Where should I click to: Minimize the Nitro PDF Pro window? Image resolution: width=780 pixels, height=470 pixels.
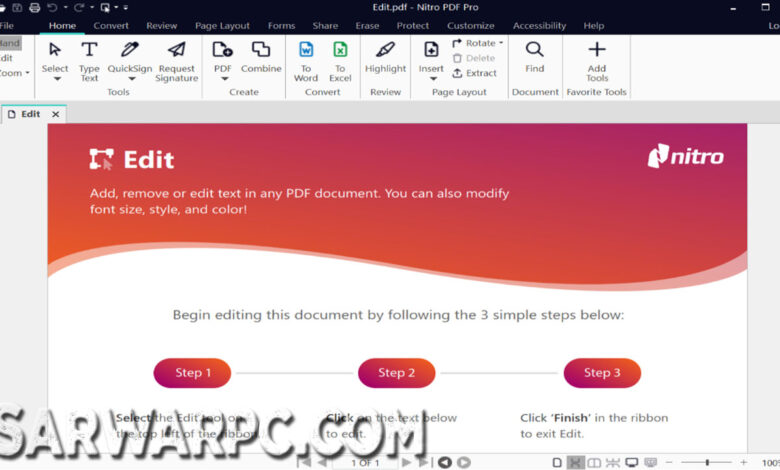pos(733,8)
